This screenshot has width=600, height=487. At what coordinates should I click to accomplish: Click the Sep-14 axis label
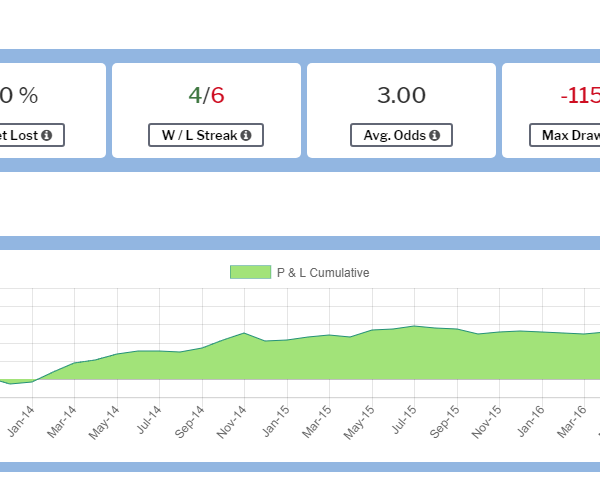(189, 422)
